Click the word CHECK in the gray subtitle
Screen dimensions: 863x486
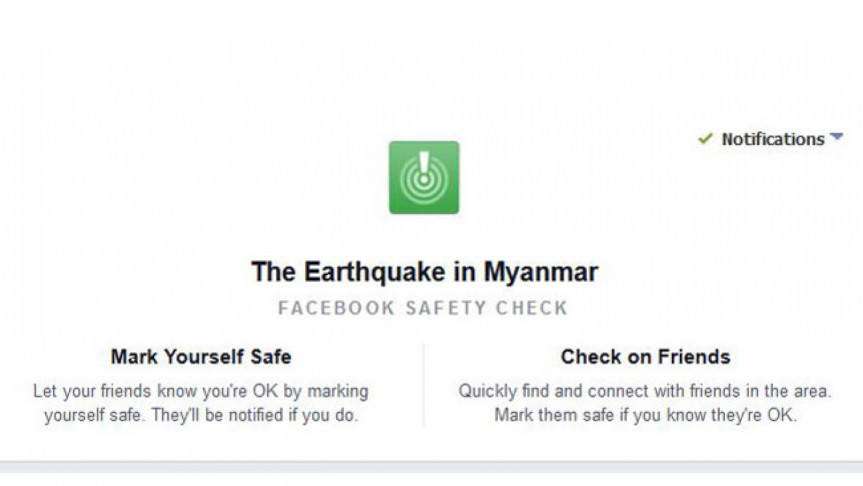(x=531, y=308)
